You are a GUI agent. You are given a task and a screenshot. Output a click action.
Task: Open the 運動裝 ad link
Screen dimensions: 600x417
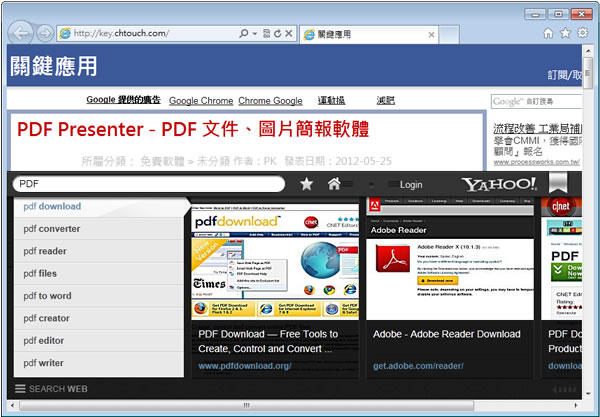331,100
